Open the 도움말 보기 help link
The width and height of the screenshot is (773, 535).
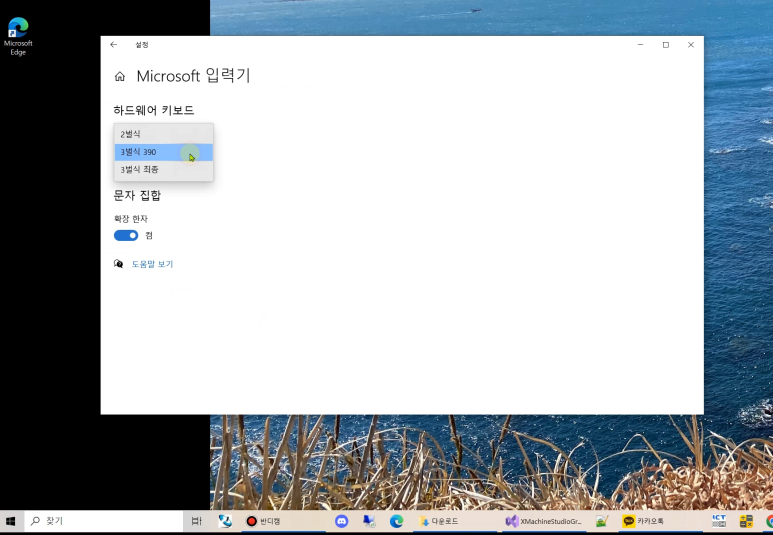point(152,264)
